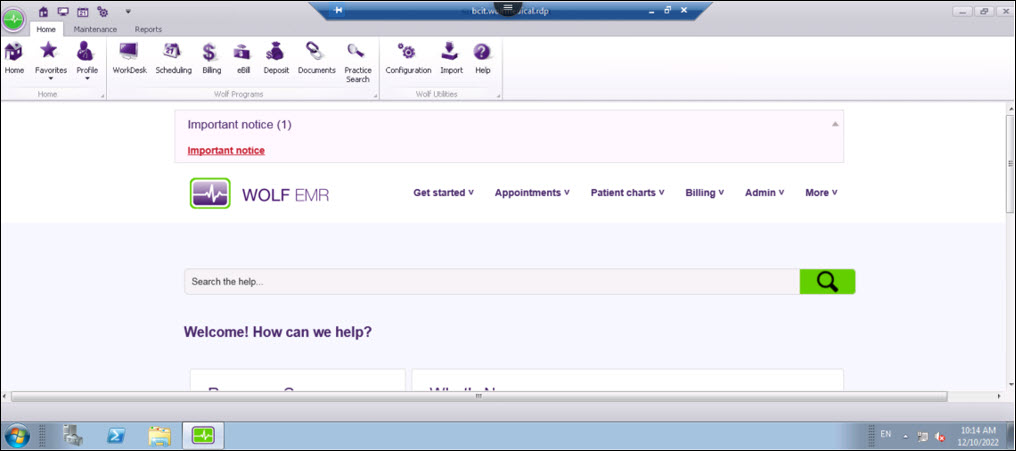
Task: Expand the Billing help menu
Action: pyautogui.click(x=704, y=192)
